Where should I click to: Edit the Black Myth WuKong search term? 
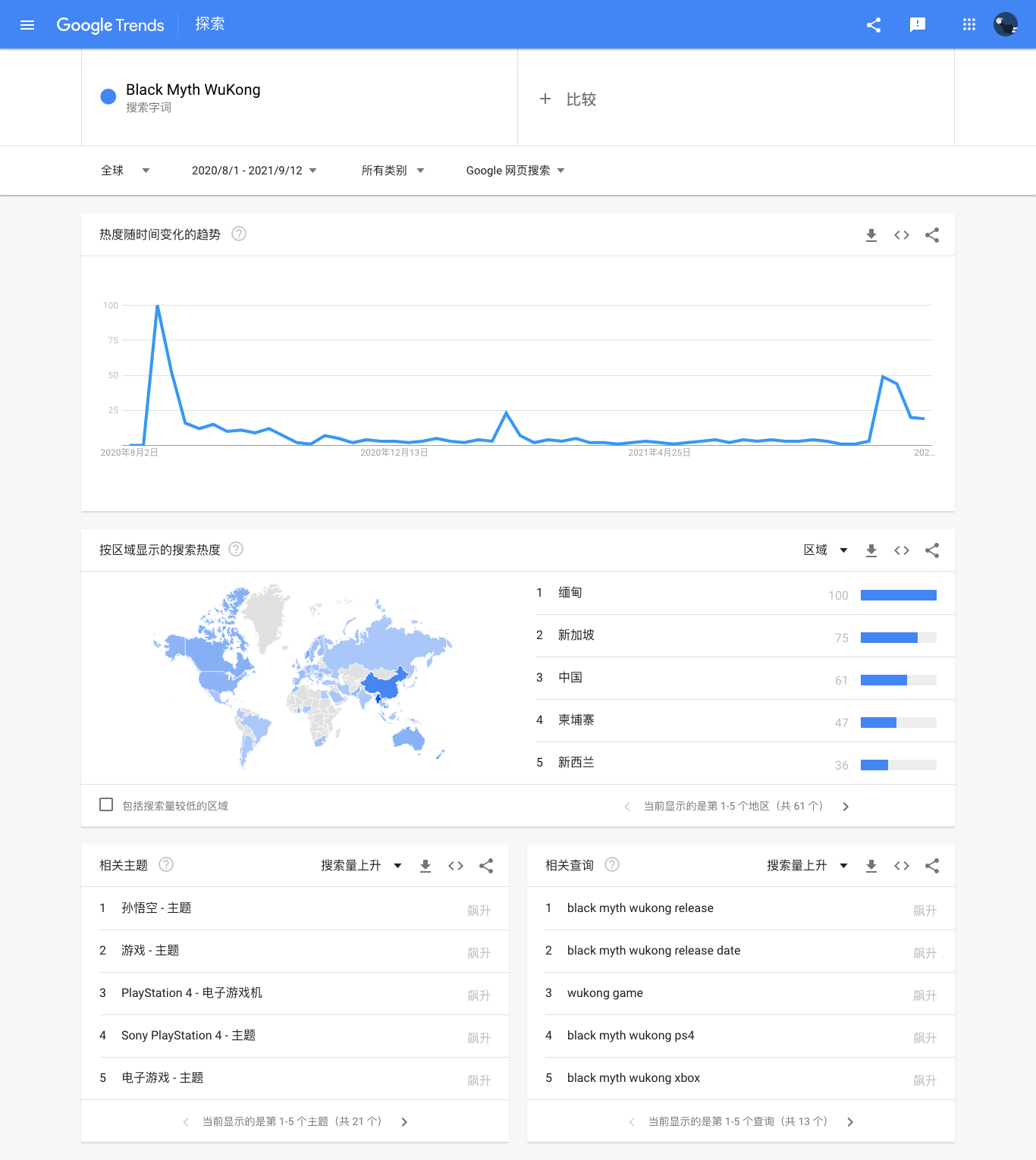tap(193, 89)
